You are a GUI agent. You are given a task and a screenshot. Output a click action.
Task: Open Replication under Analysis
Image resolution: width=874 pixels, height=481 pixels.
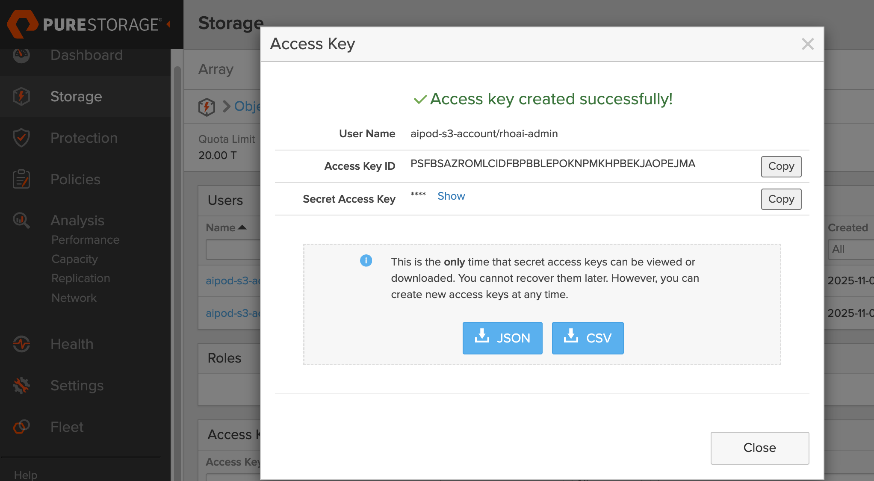tap(81, 278)
